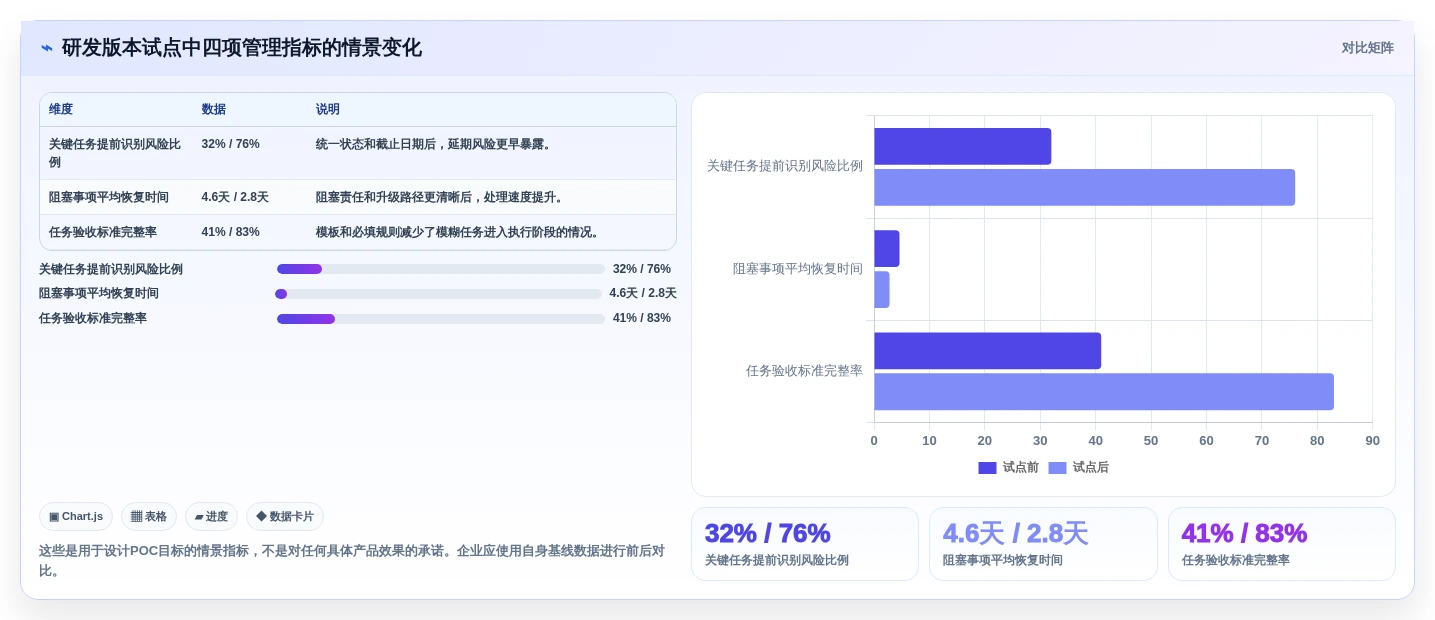Click 试点后 bar for 阻塞事项平均恢复时间
The image size is (1435, 620).
(881, 289)
